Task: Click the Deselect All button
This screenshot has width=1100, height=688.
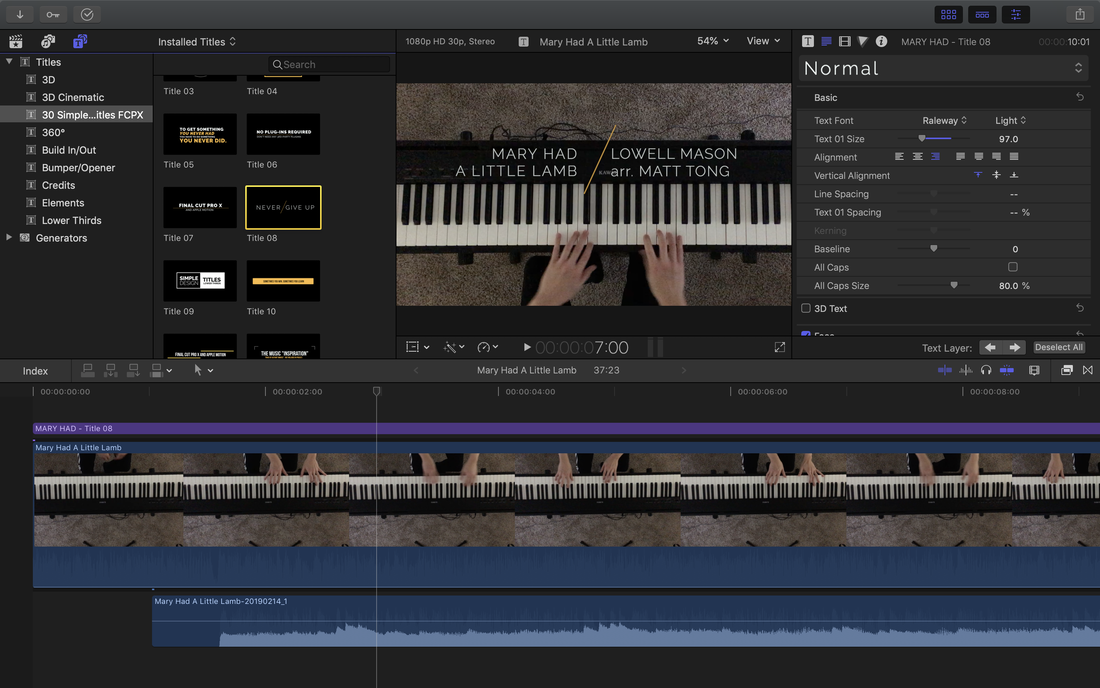Action: click(1058, 347)
